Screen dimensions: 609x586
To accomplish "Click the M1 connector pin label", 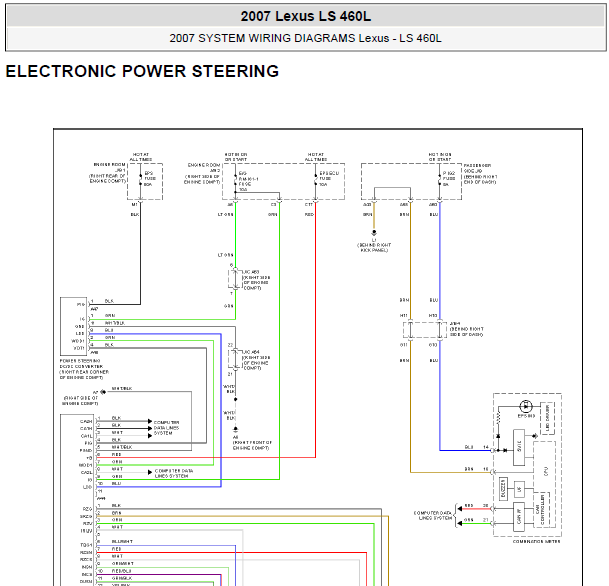I will [134, 205].
